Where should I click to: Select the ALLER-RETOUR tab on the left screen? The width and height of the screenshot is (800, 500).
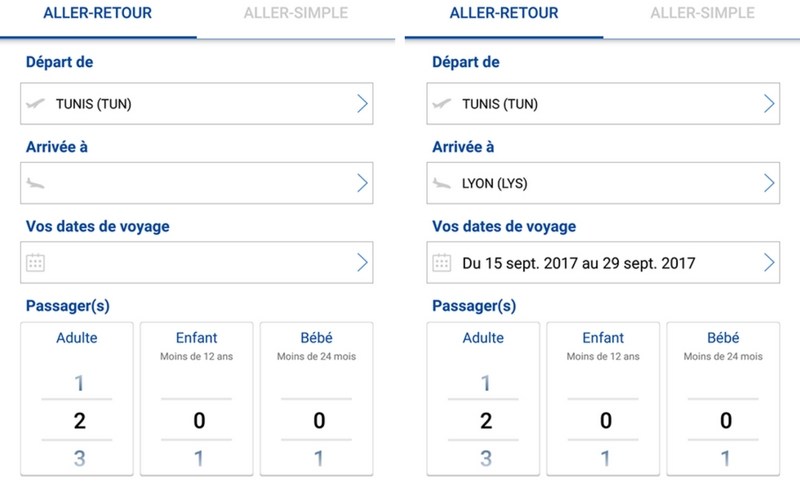98,13
